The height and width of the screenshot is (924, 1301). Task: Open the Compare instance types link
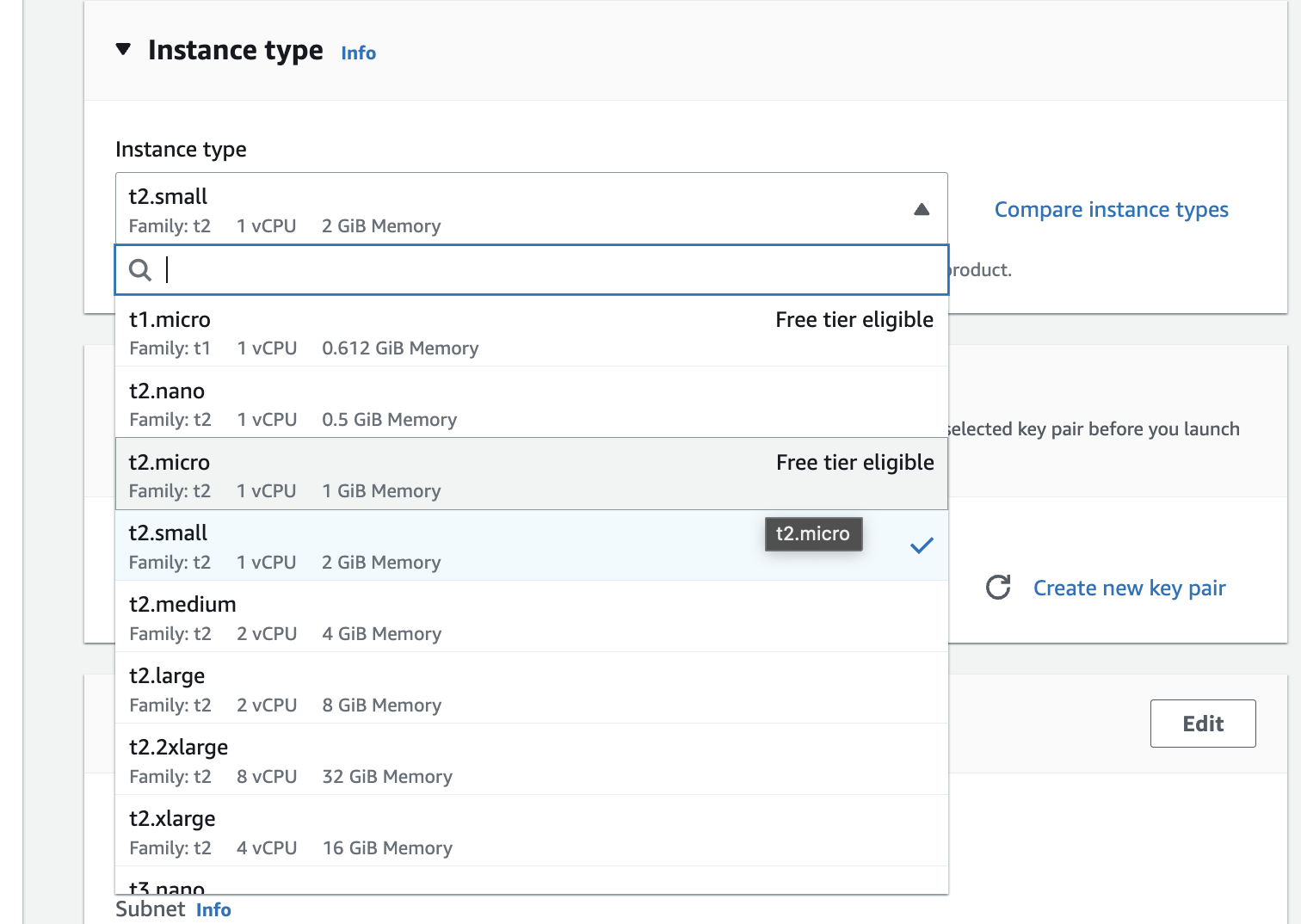click(1111, 210)
